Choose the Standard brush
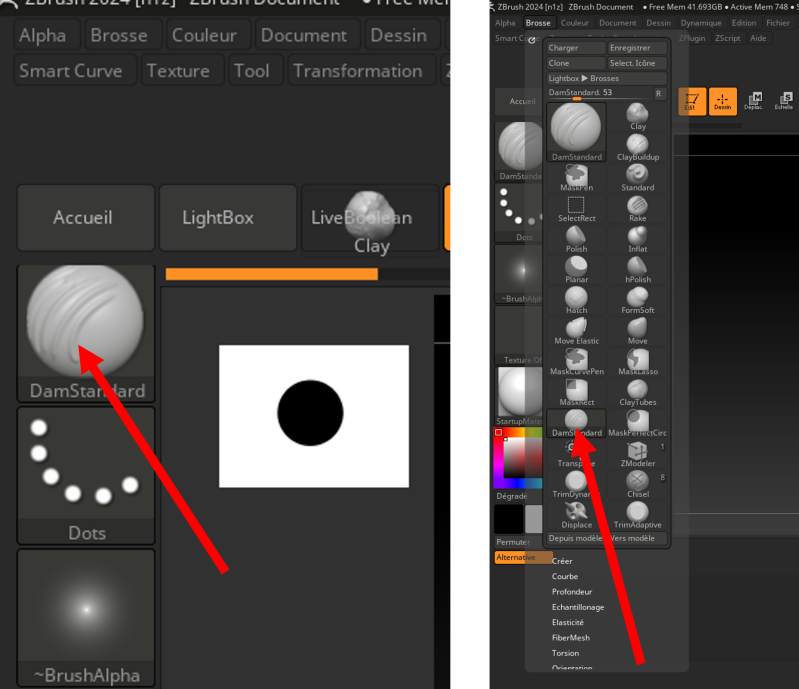 (637, 178)
